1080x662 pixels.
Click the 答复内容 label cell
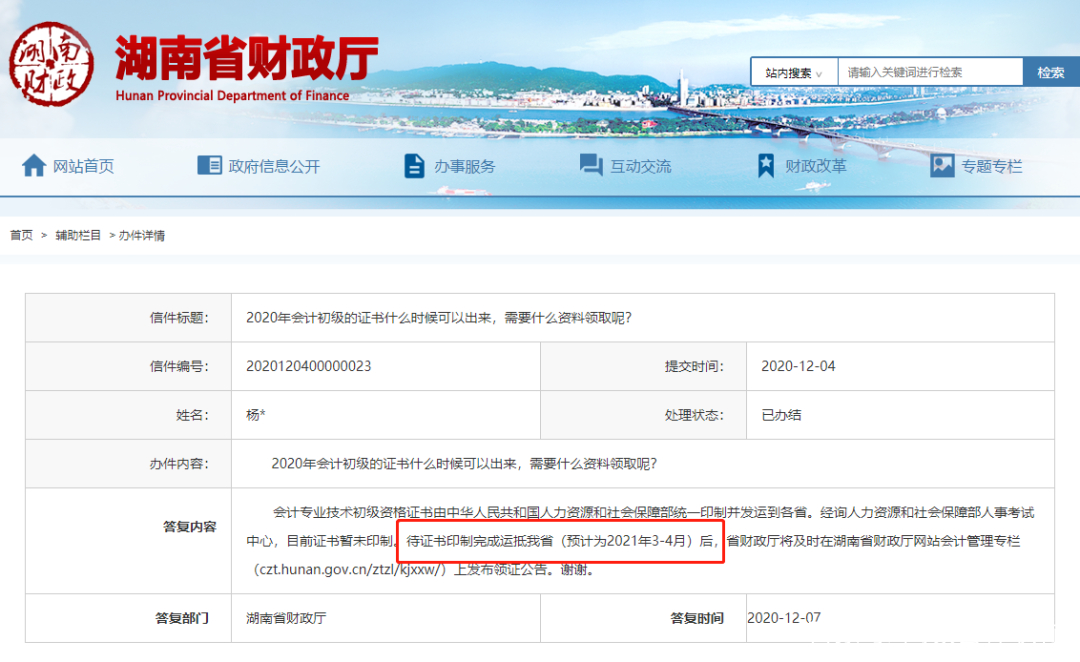pos(129,541)
